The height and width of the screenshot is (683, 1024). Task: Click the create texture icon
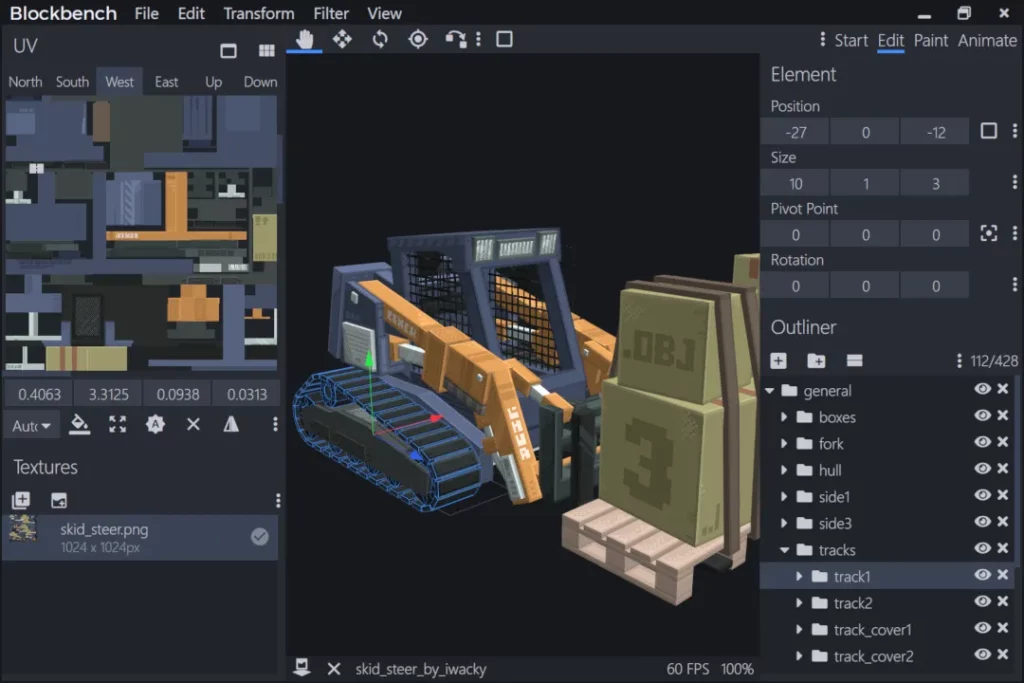[x=21, y=501]
